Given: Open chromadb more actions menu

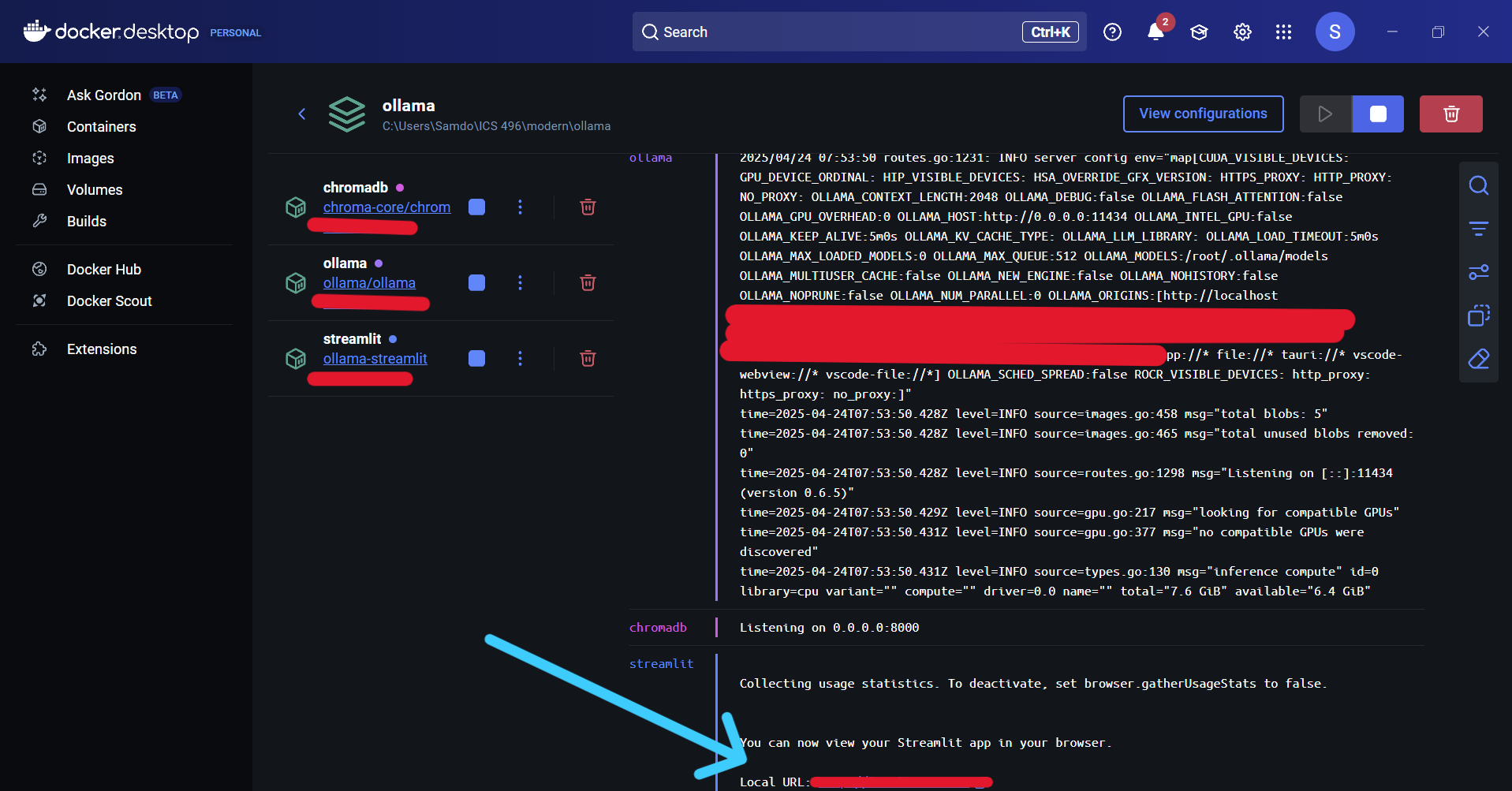Looking at the screenshot, I should pyautogui.click(x=520, y=207).
